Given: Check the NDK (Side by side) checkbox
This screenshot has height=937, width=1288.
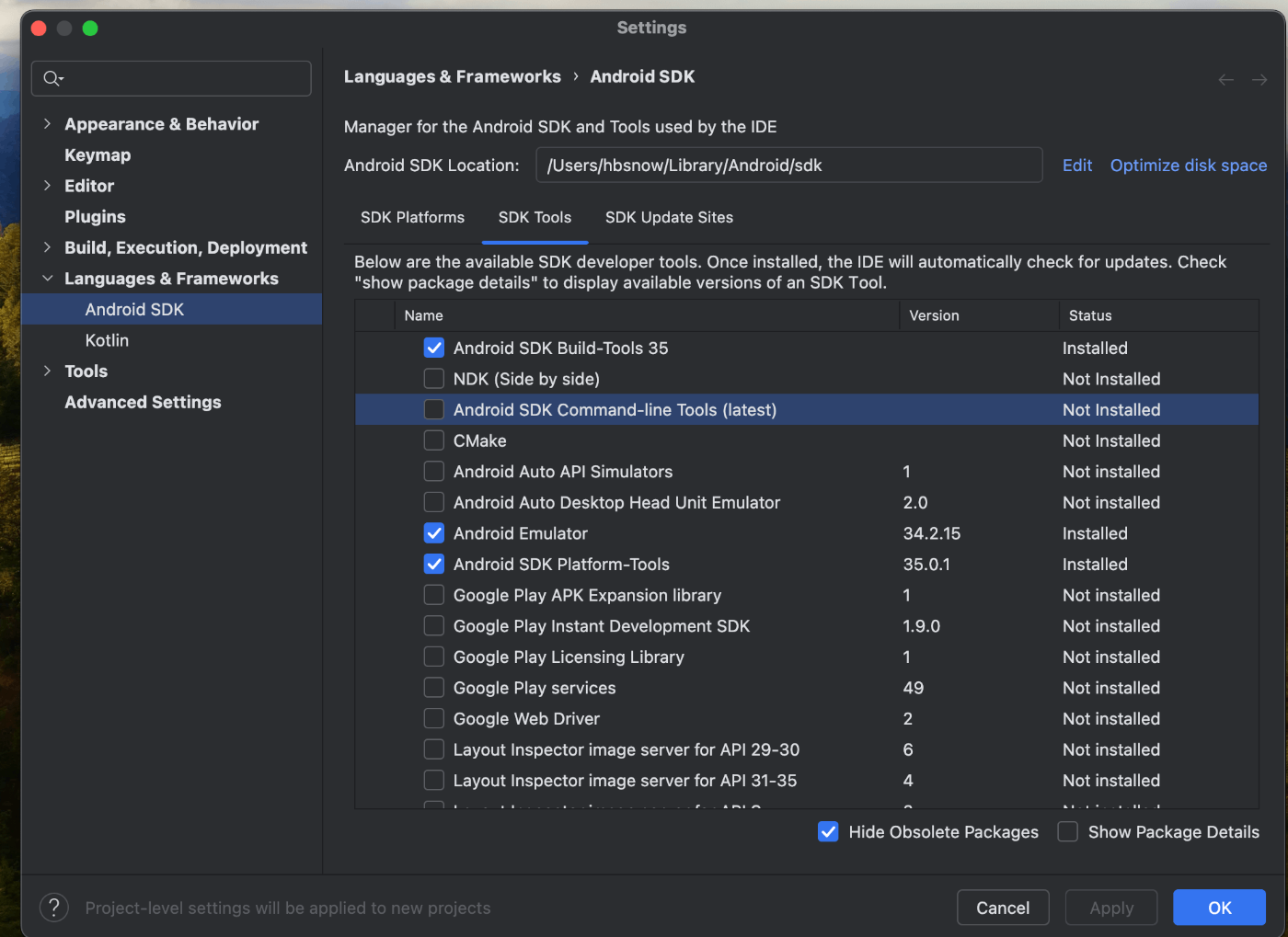Looking at the screenshot, I should [x=434, y=379].
